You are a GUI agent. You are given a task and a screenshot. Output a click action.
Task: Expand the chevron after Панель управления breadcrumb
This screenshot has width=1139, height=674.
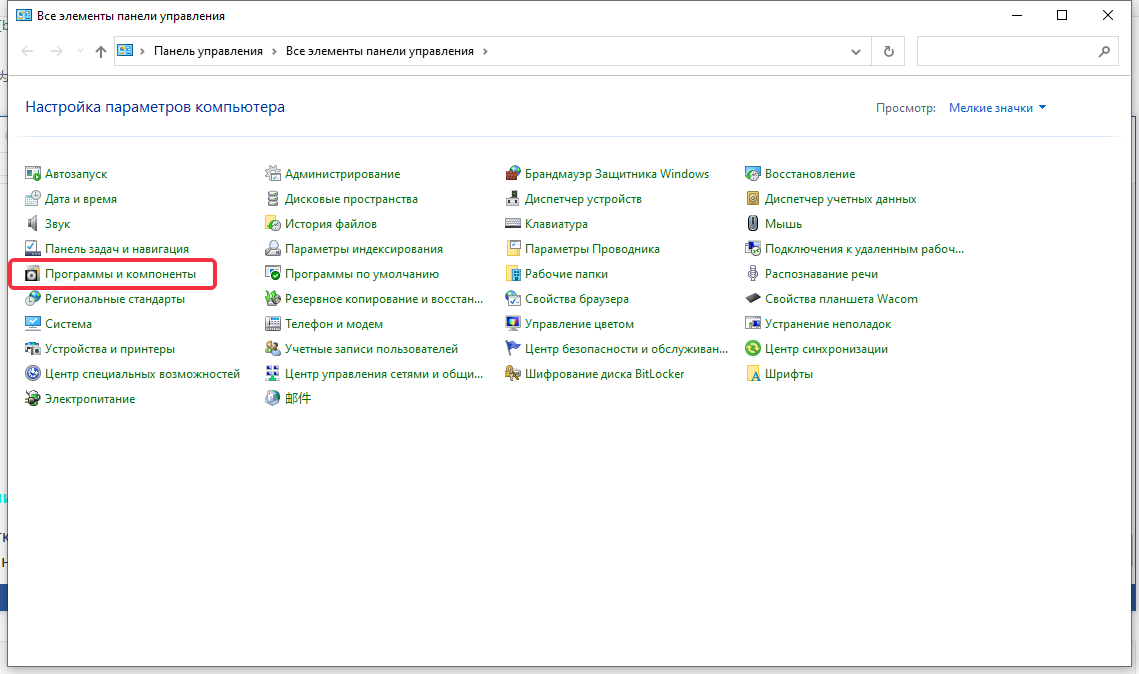point(275,51)
